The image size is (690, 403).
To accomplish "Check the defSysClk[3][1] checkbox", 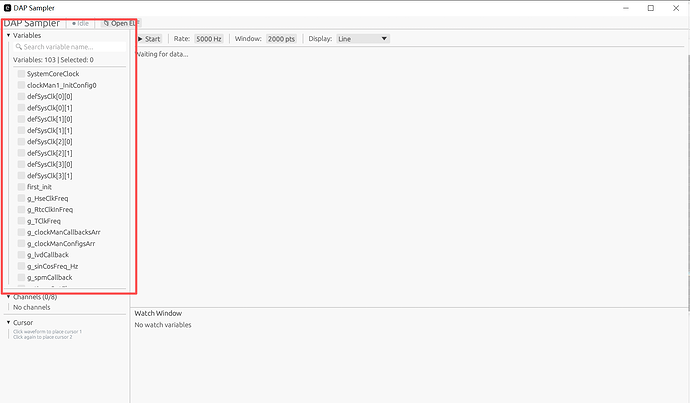I will coord(21,176).
